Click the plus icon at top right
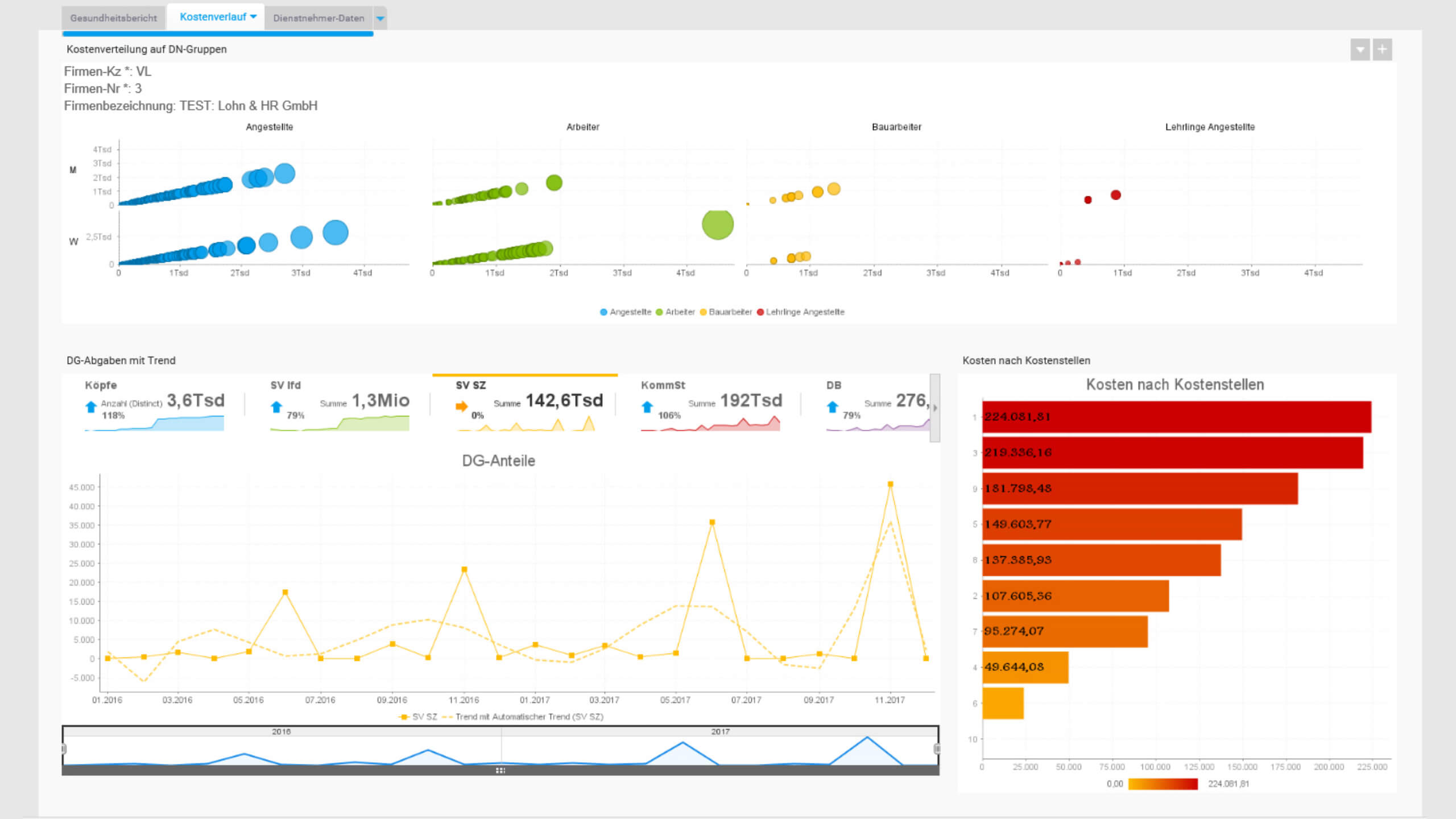Image resolution: width=1456 pixels, height=819 pixels. [1382, 49]
